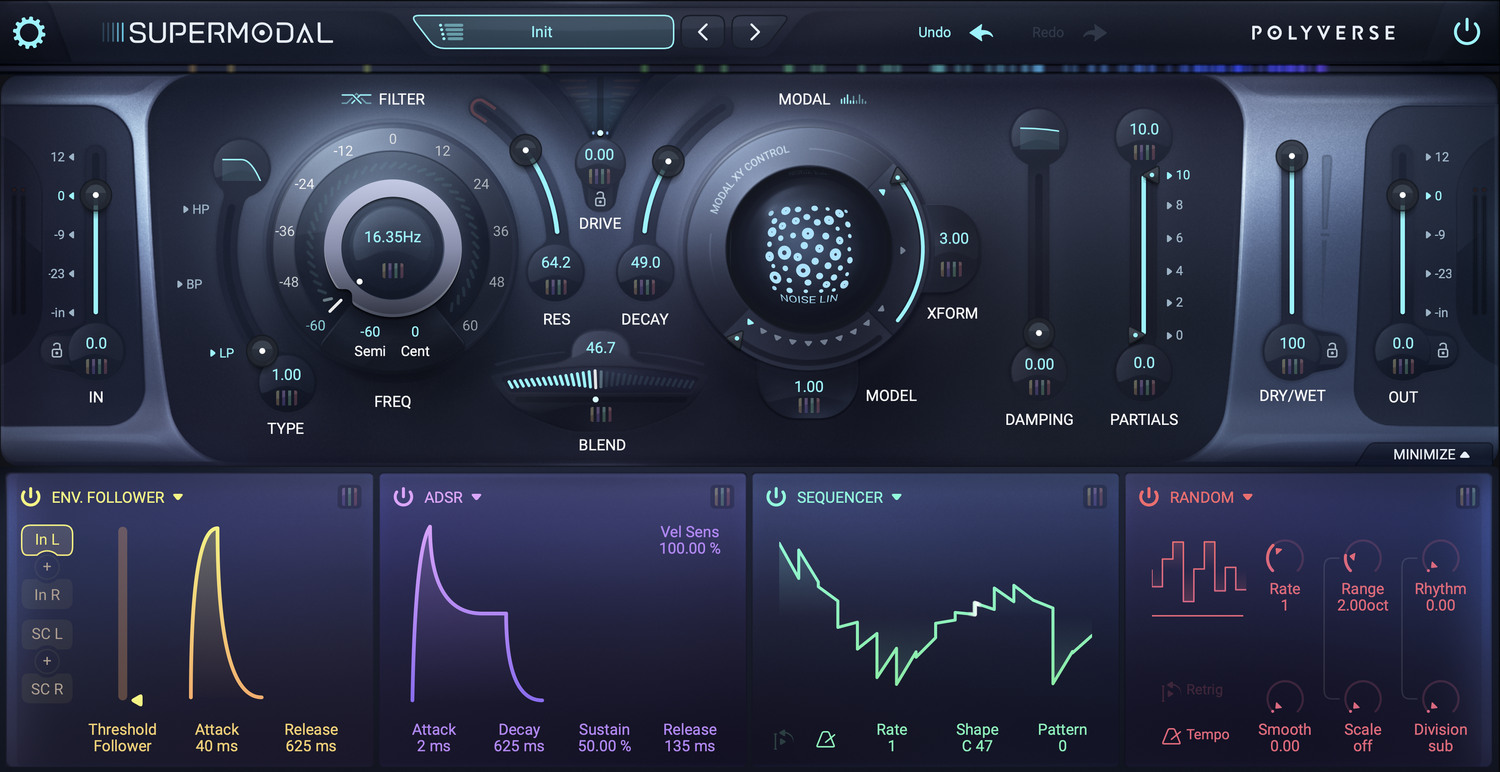The image size is (1500, 772).
Task: Toggle RANDOM power button
Action: coord(1148,497)
